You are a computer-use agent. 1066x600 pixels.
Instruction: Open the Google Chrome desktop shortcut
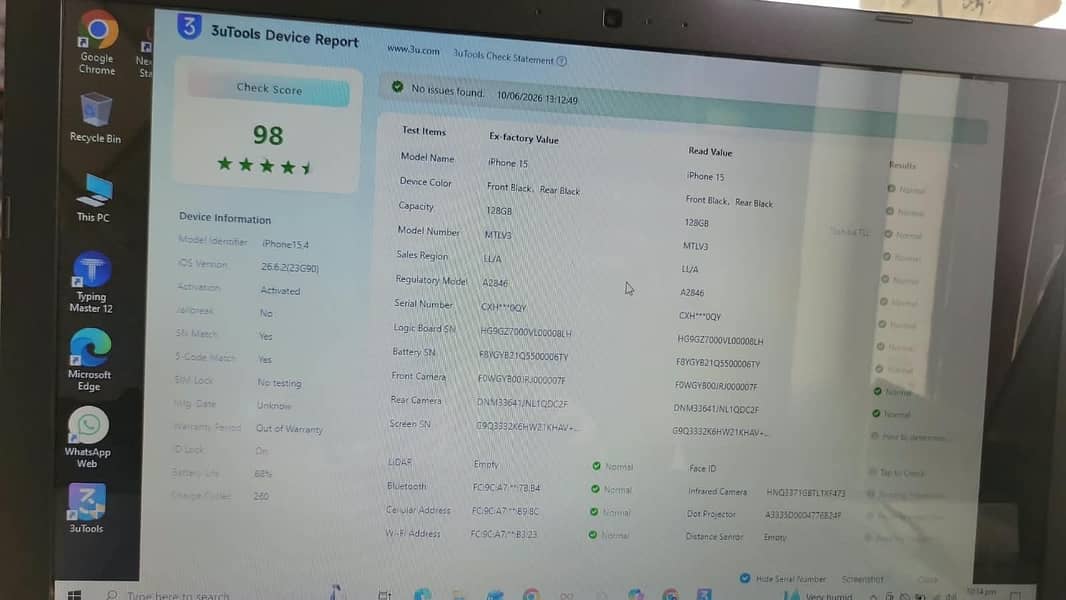tap(97, 42)
